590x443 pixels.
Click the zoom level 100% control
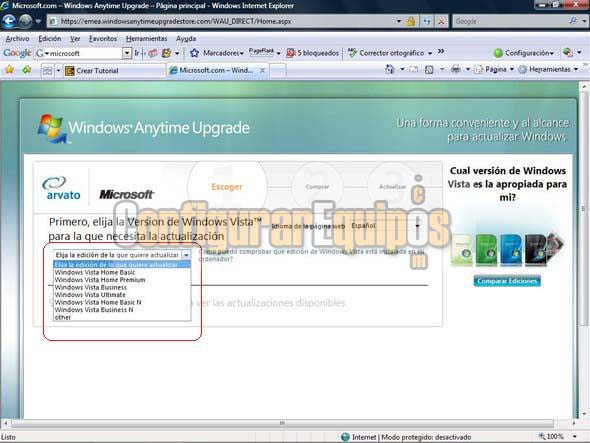coord(558,437)
